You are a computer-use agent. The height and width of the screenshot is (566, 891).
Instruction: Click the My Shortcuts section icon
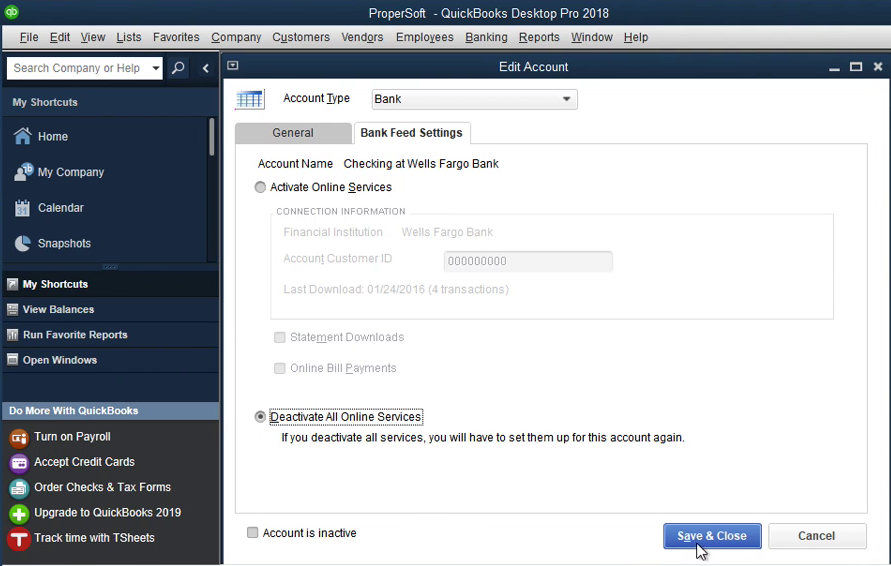[x=12, y=284]
